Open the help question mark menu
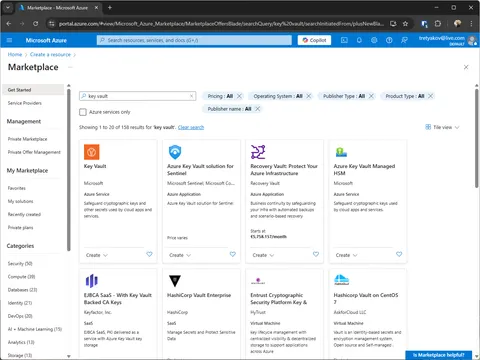The height and width of the screenshot is (360, 480). point(389,40)
